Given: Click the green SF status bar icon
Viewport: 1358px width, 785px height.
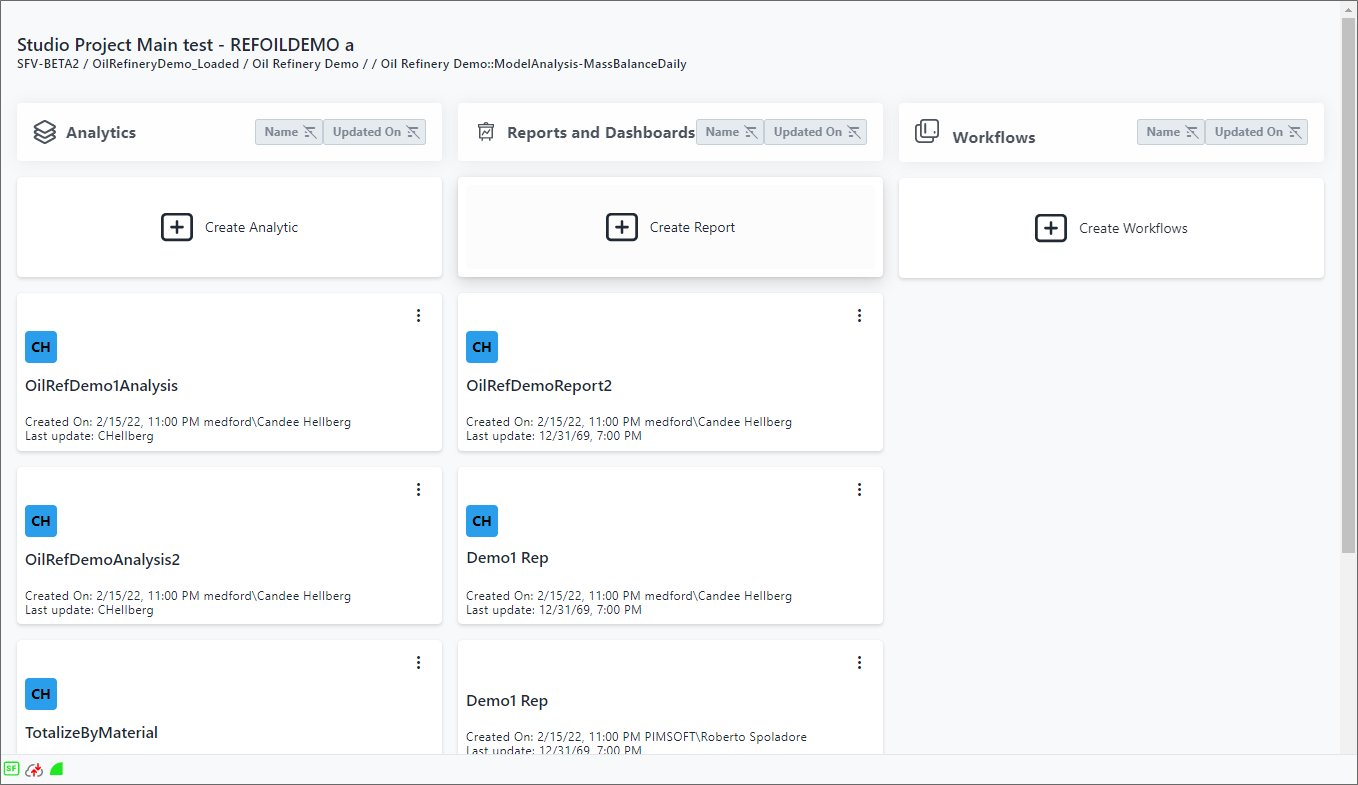Looking at the screenshot, I should pos(11,769).
